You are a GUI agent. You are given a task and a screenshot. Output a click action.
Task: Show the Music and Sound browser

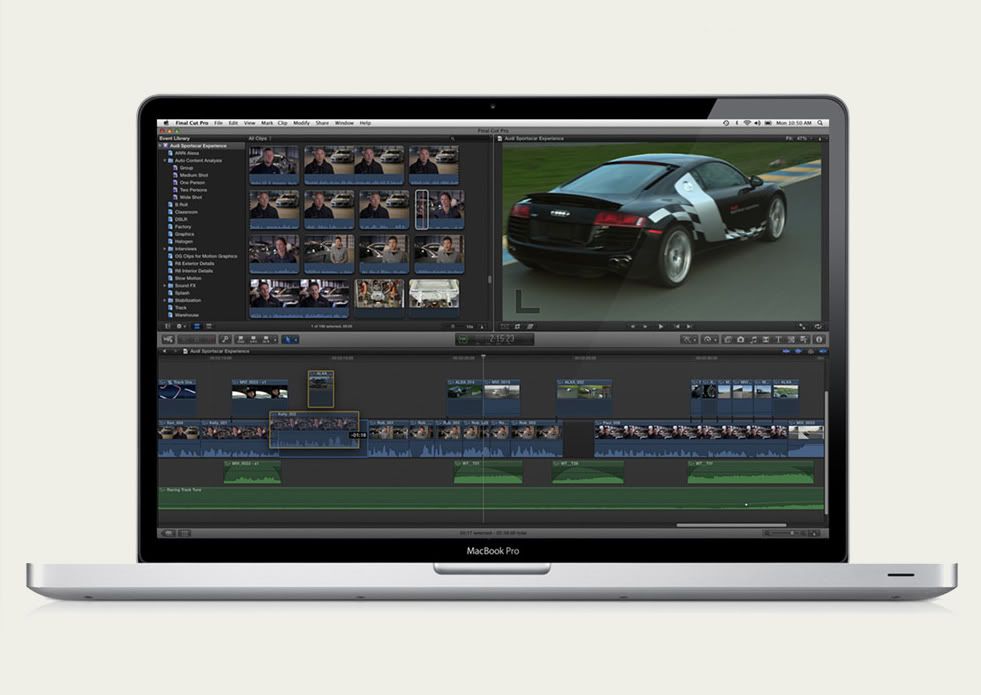[753, 340]
